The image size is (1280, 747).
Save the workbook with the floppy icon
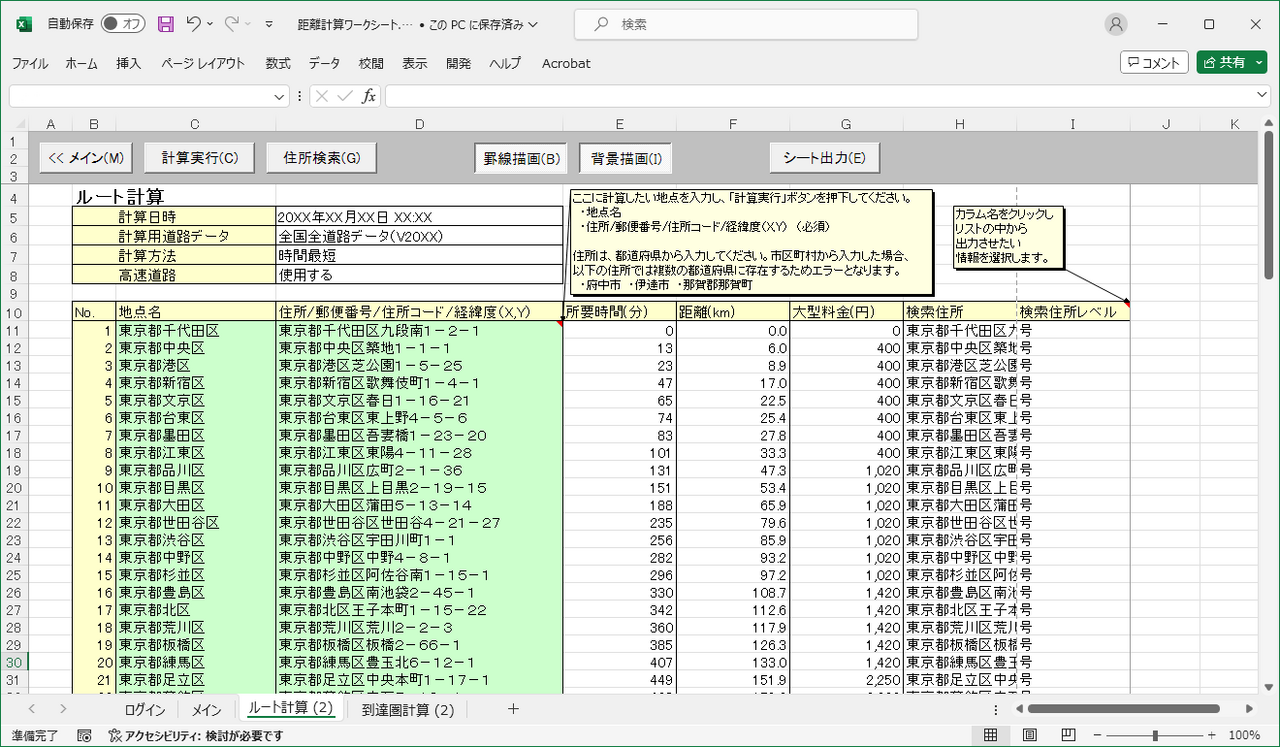(166, 23)
